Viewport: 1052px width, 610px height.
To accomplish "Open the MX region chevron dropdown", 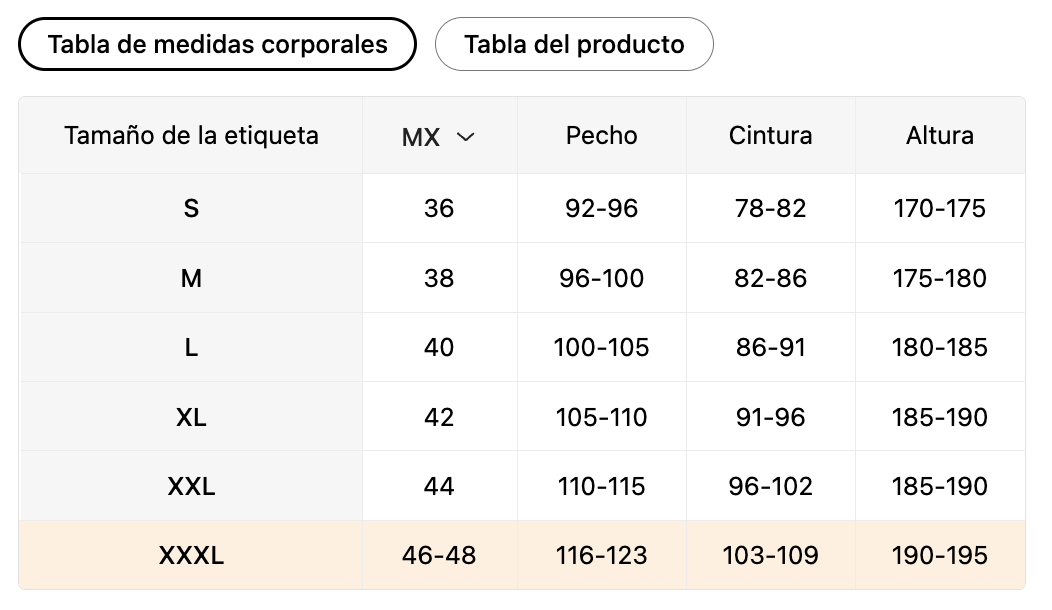I will (x=465, y=137).
